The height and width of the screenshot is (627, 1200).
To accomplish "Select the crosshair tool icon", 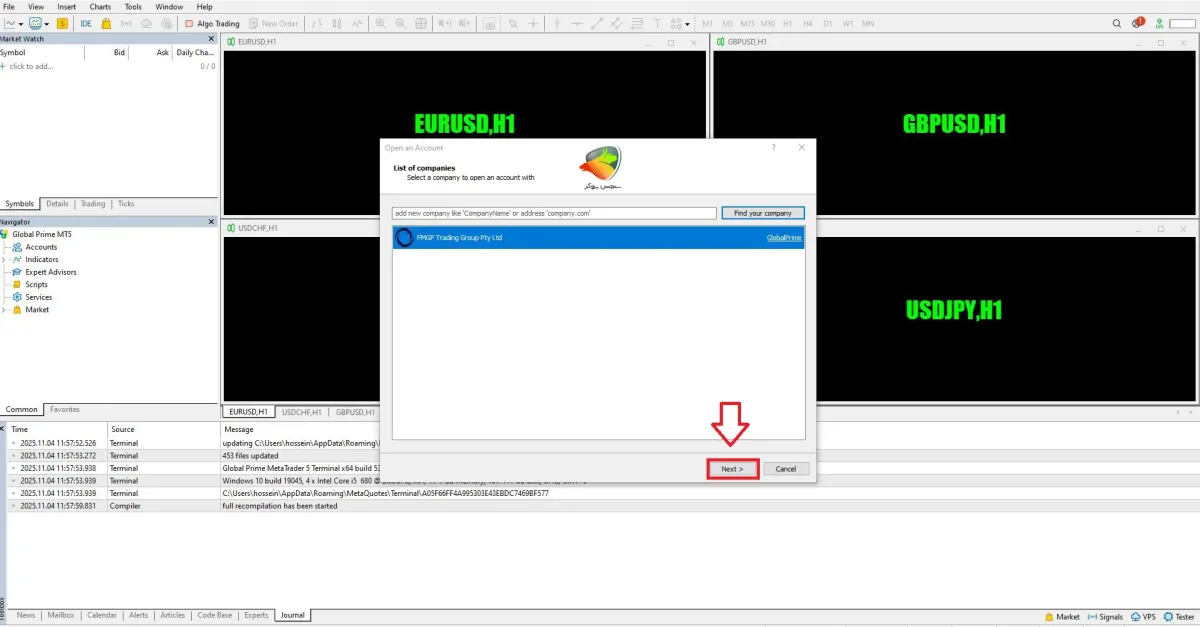I will pos(534,23).
